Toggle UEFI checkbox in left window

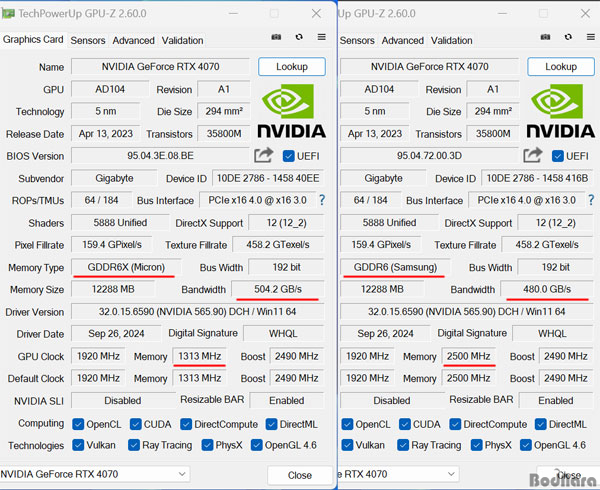289,156
